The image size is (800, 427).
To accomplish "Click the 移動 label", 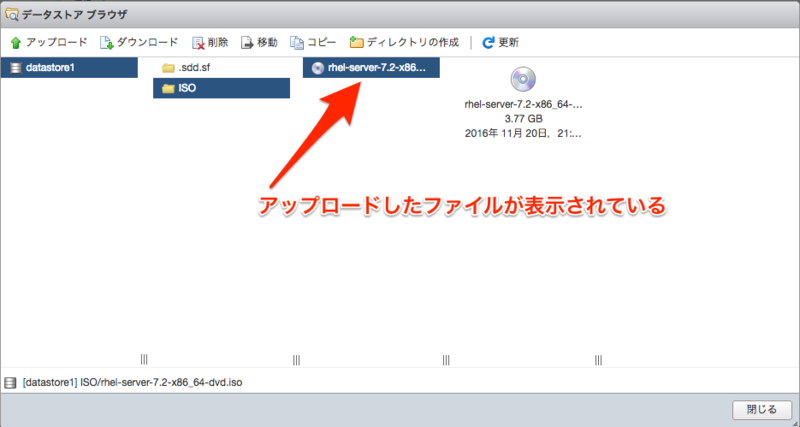I will tap(267, 42).
